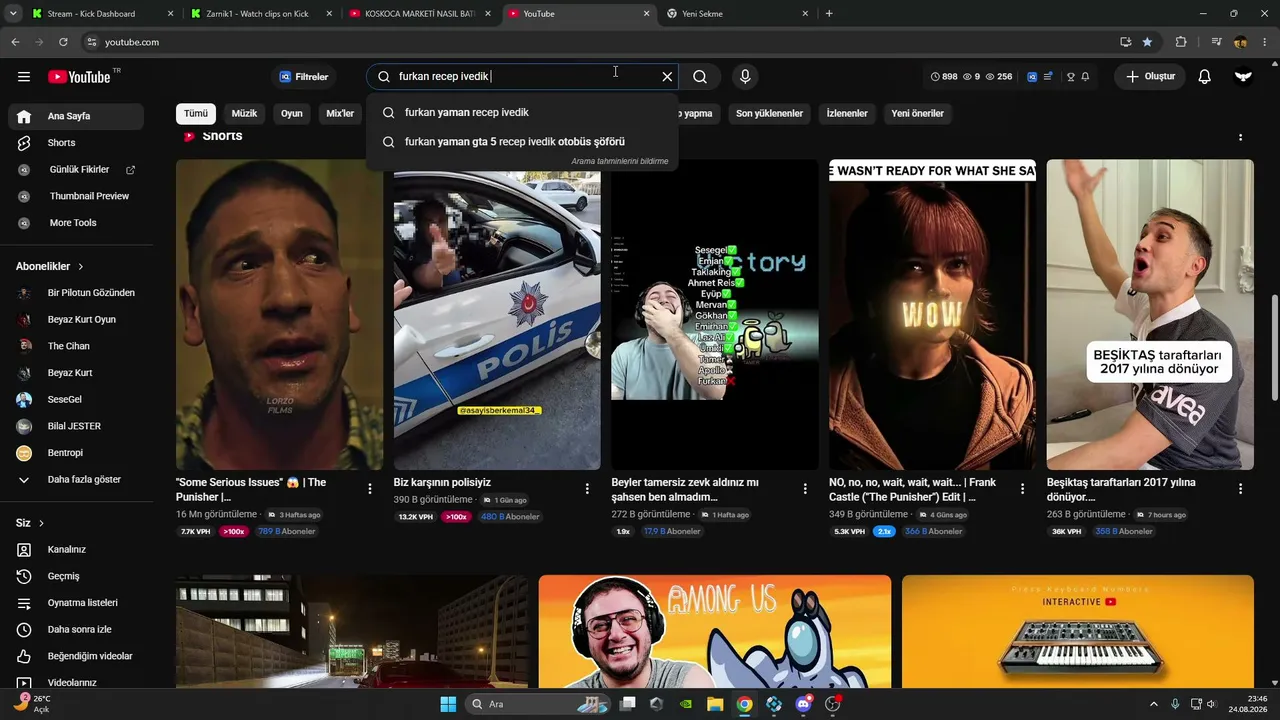Image resolution: width=1280 pixels, height=720 pixels.
Task: Switch to the Yeni Sekme tab
Action: coord(738,14)
